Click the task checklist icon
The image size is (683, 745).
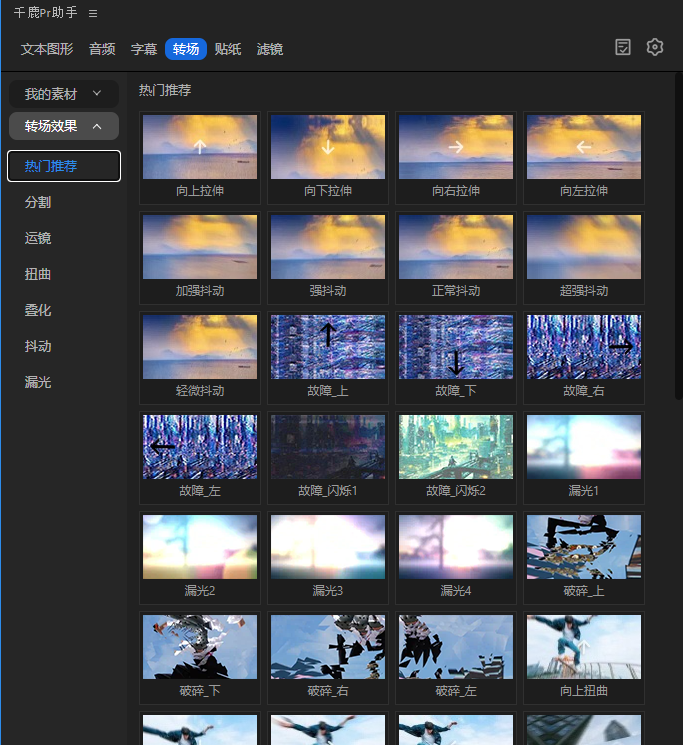click(623, 47)
